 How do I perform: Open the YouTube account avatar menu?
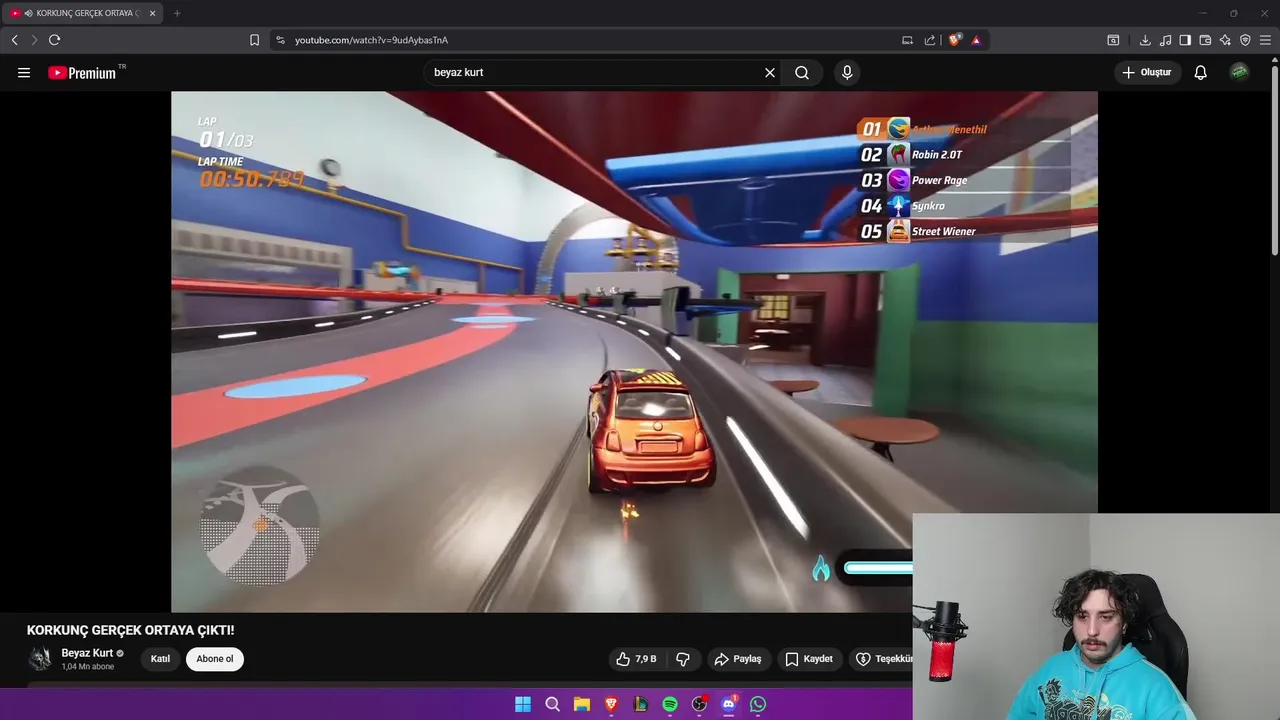1240,72
